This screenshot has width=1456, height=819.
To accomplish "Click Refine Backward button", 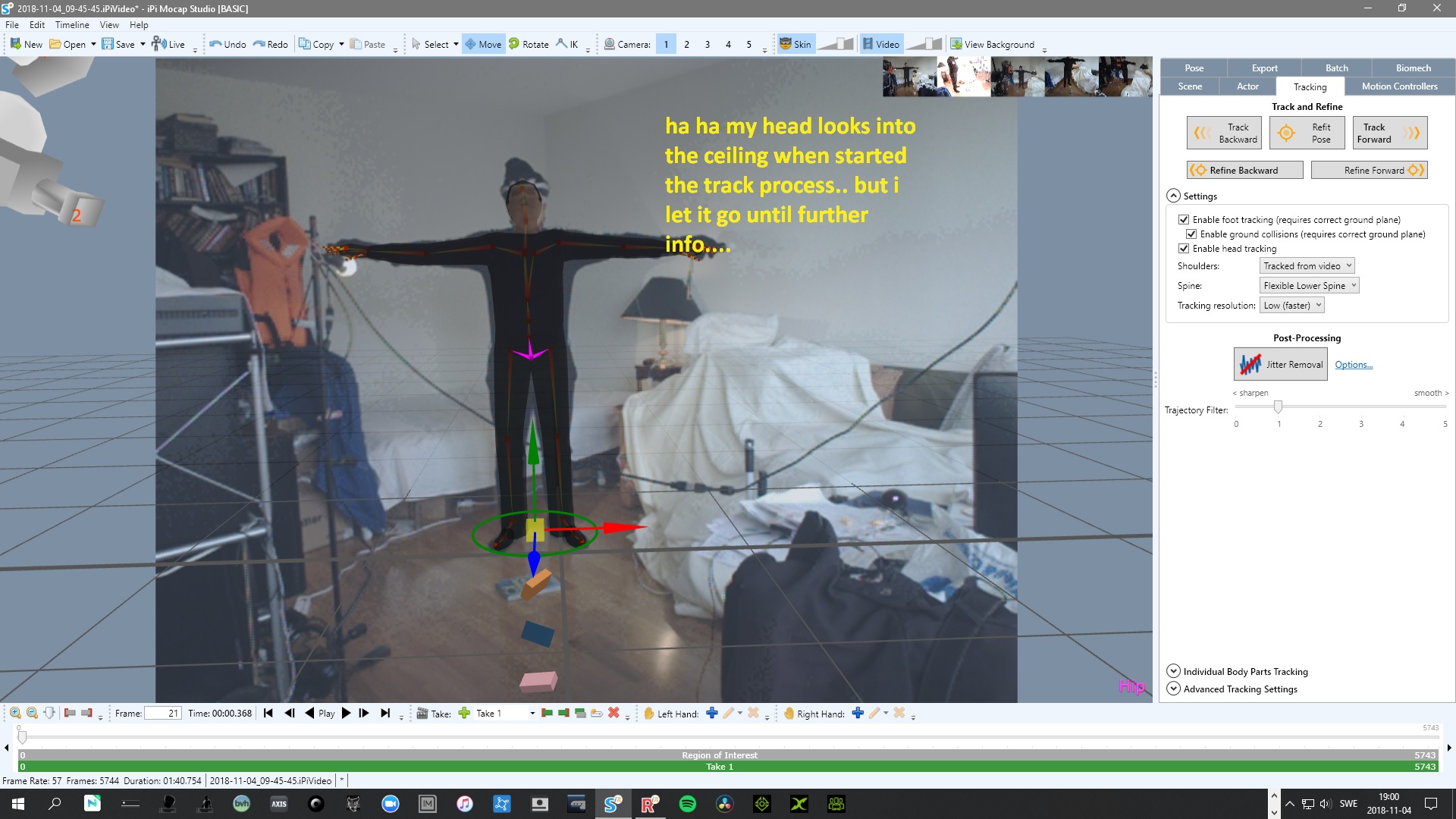I will 1244,170.
